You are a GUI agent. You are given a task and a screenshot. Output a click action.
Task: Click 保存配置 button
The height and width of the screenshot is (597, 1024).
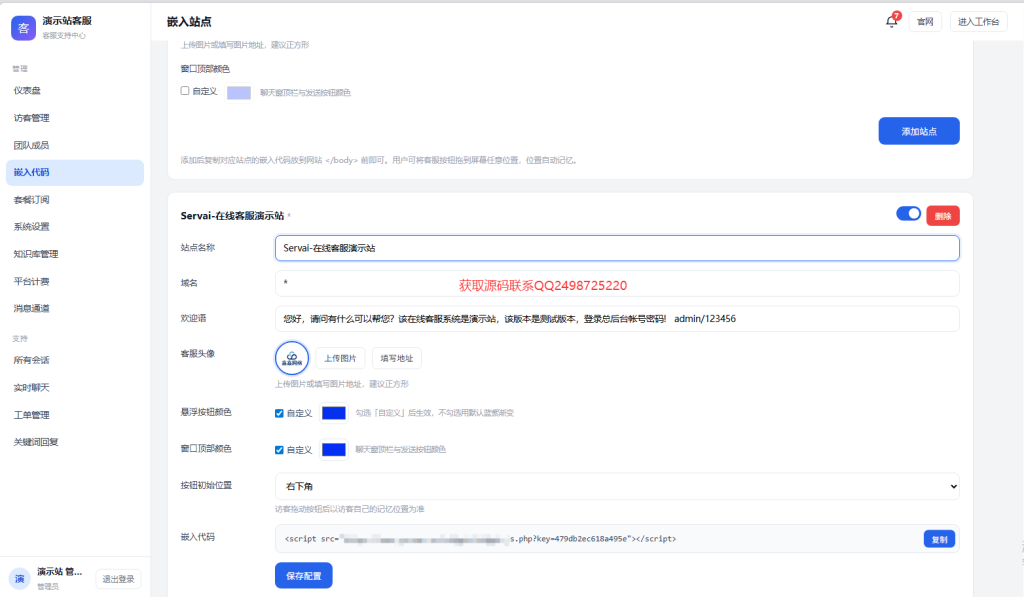click(x=304, y=575)
